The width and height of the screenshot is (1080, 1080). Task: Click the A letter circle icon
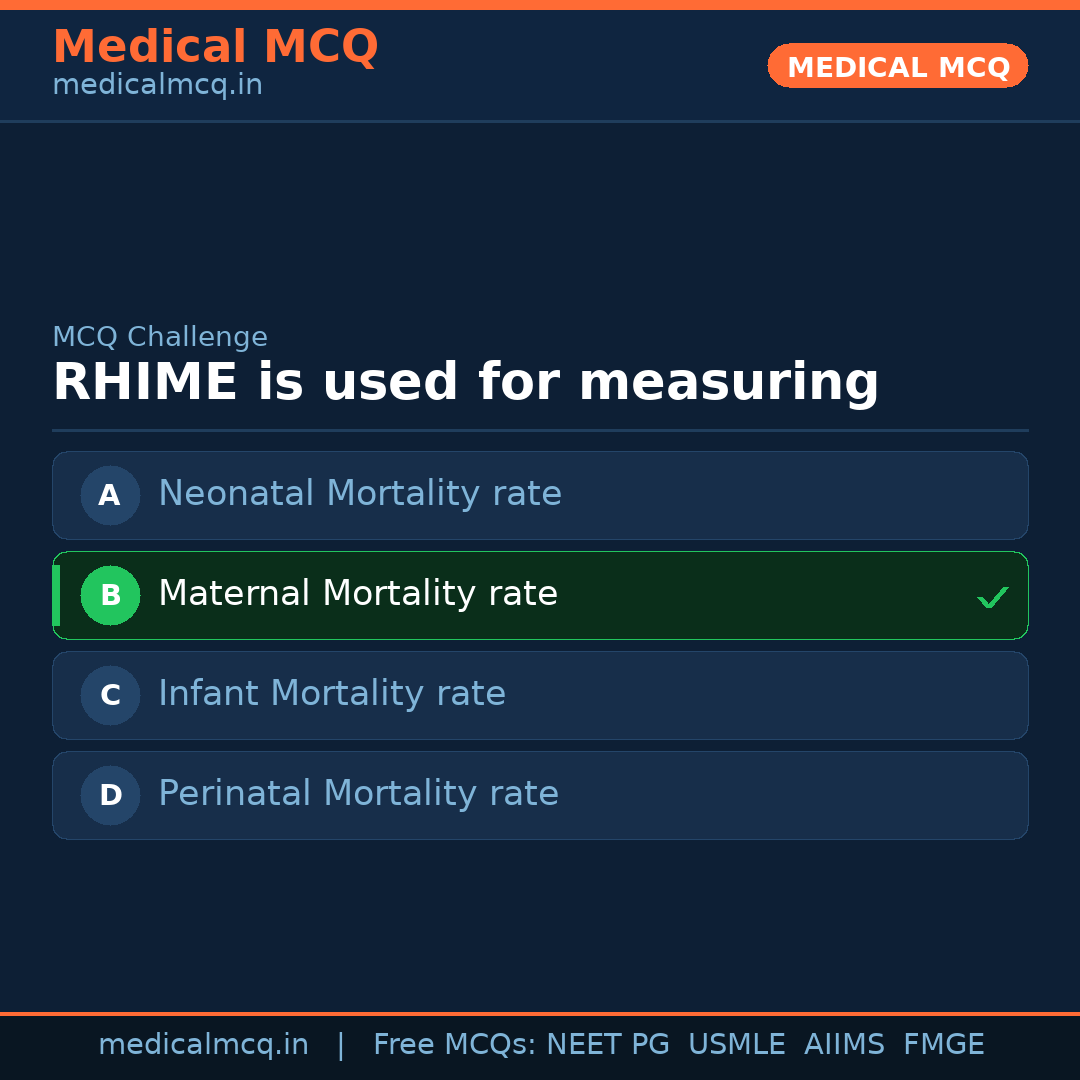click(x=110, y=495)
